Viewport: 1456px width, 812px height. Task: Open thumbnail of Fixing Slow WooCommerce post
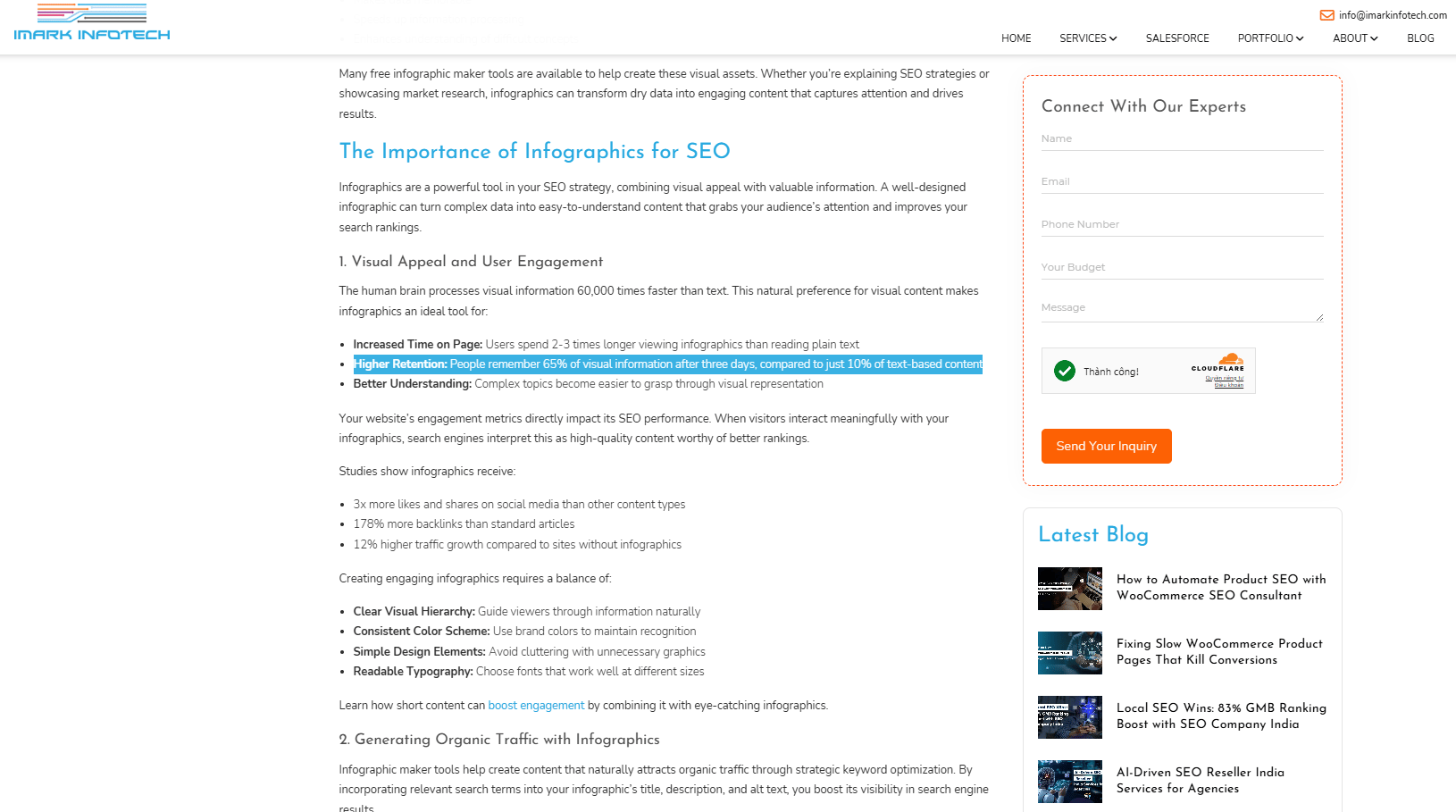pos(1070,653)
